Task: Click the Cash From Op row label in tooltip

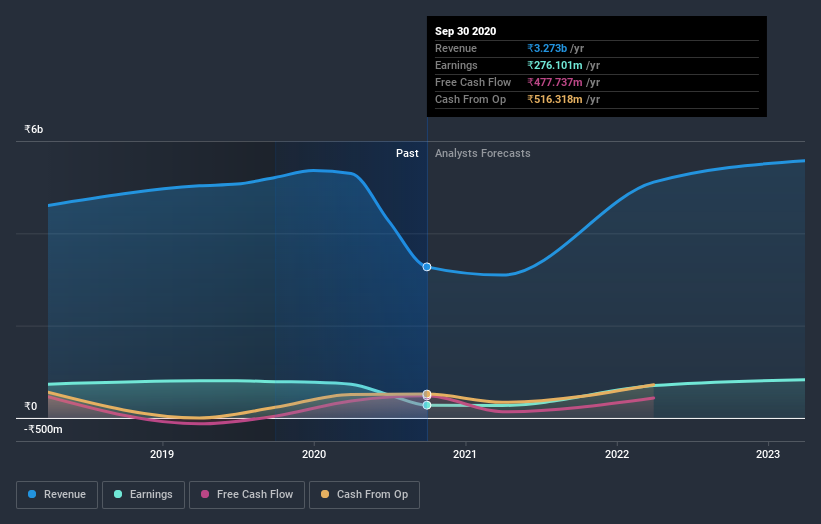Action: pyautogui.click(x=470, y=99)
